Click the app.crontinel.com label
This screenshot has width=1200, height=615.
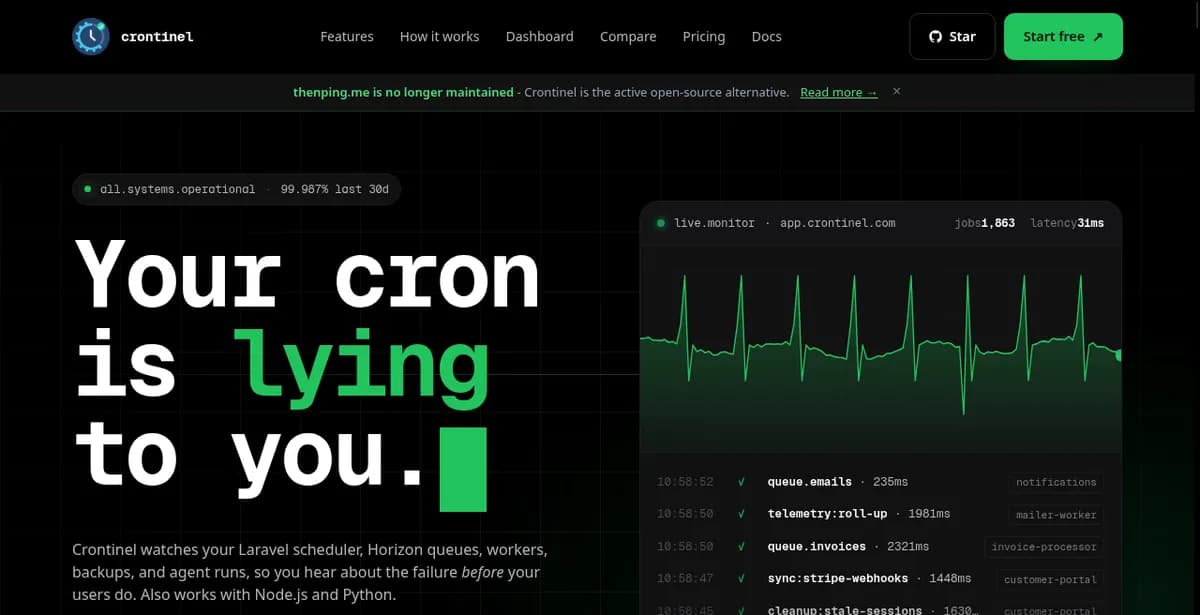click(838, 223)
